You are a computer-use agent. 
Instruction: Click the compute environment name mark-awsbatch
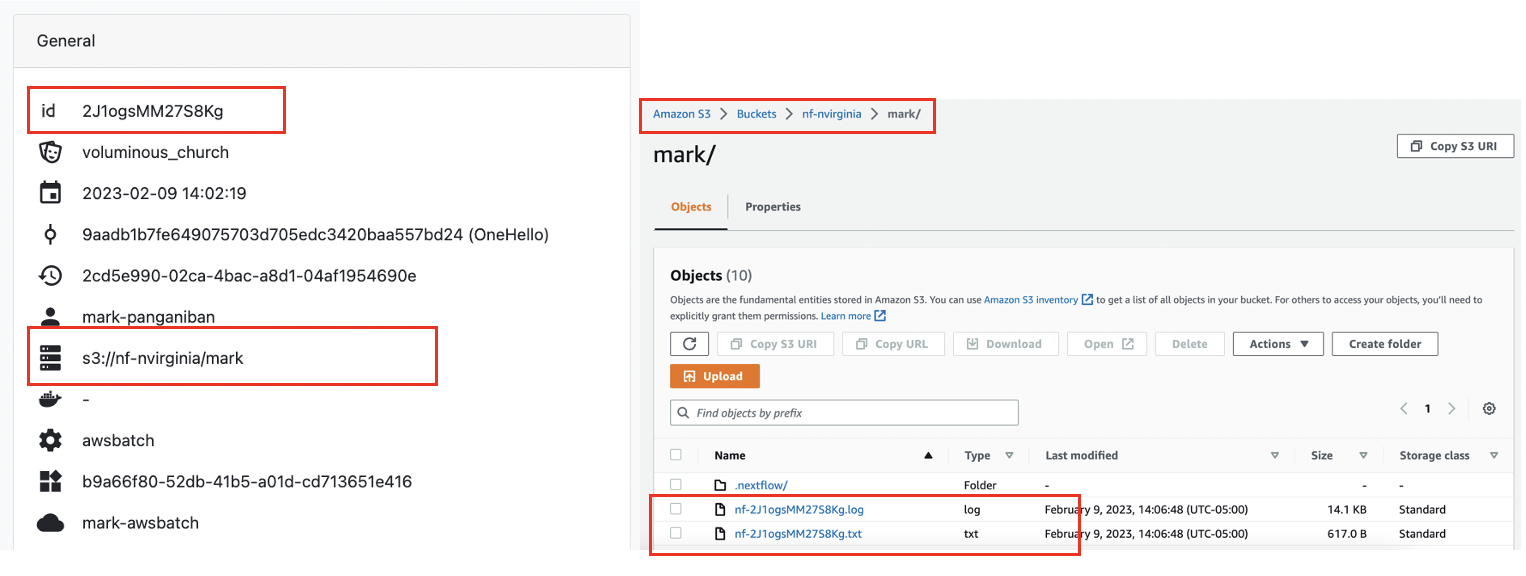click(x=140, y=523)
